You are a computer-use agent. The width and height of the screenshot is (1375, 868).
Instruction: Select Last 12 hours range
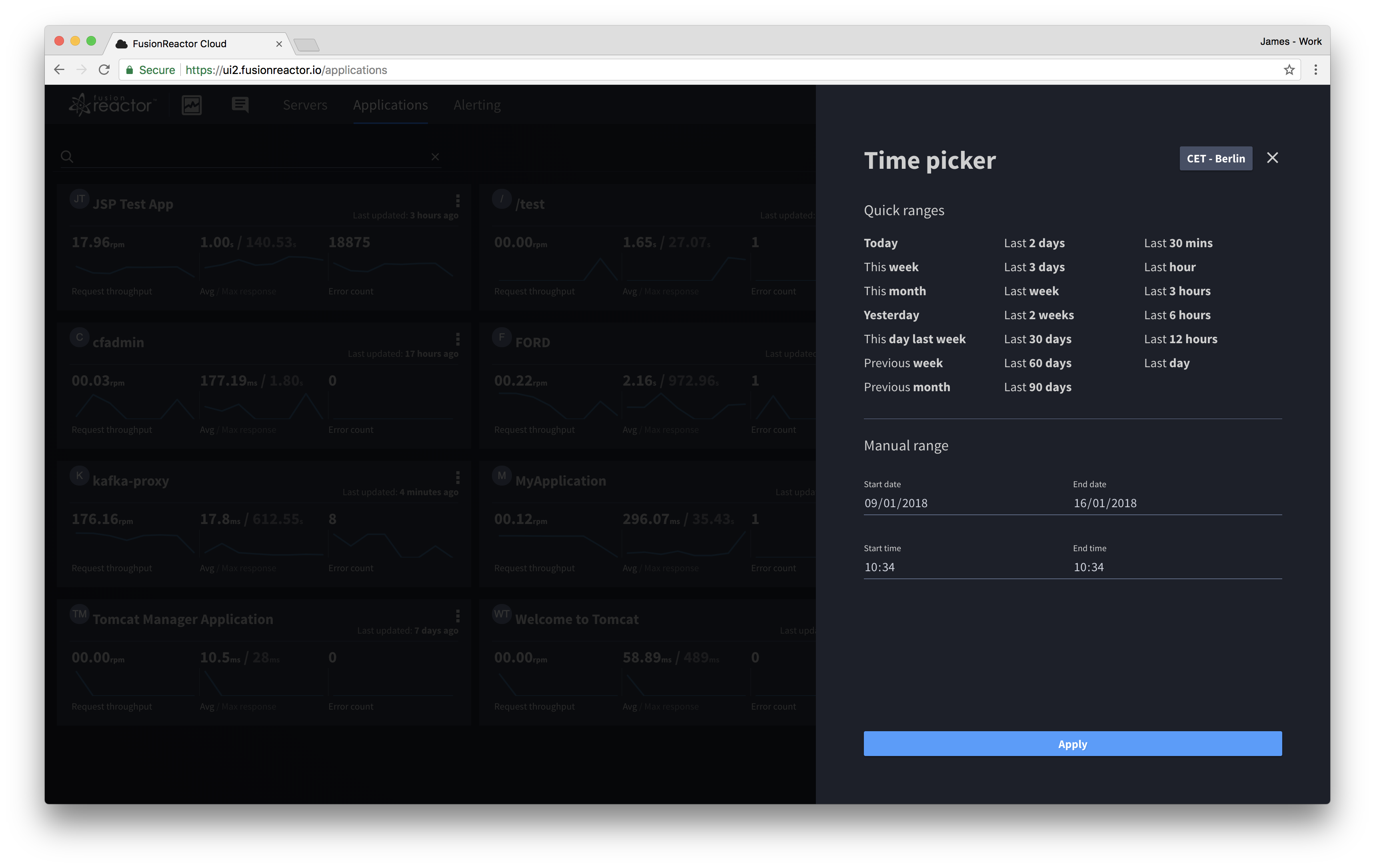(1180, 339)
